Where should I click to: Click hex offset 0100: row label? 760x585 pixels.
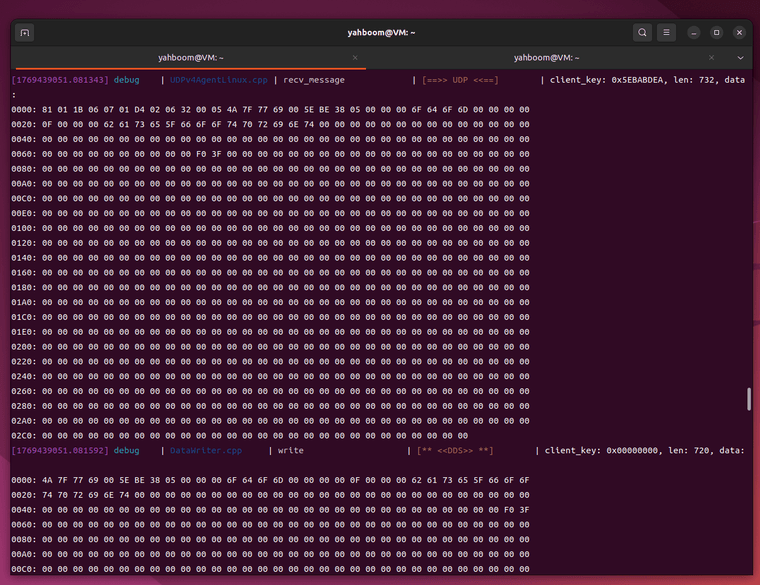[24, 228]
